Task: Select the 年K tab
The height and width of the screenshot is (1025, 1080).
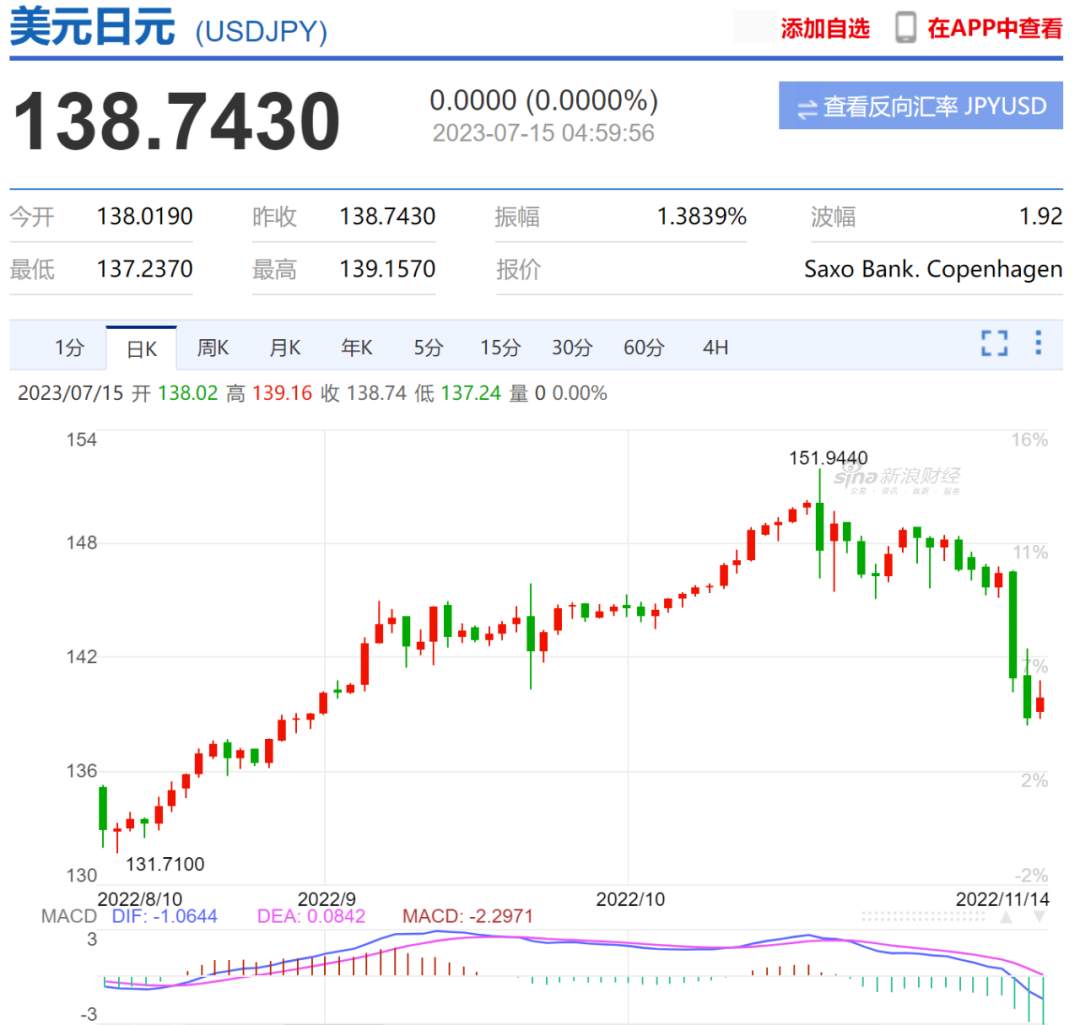Action: 356,347
